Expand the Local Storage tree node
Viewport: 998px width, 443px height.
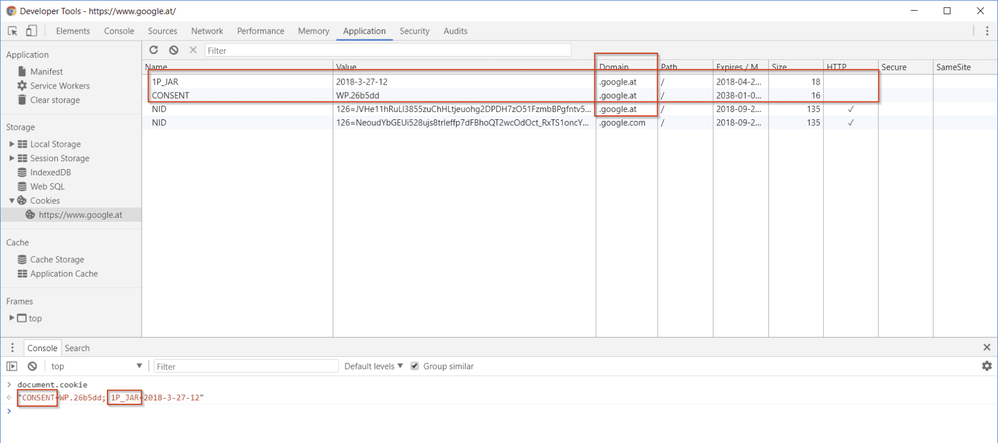tap(12, 144)
